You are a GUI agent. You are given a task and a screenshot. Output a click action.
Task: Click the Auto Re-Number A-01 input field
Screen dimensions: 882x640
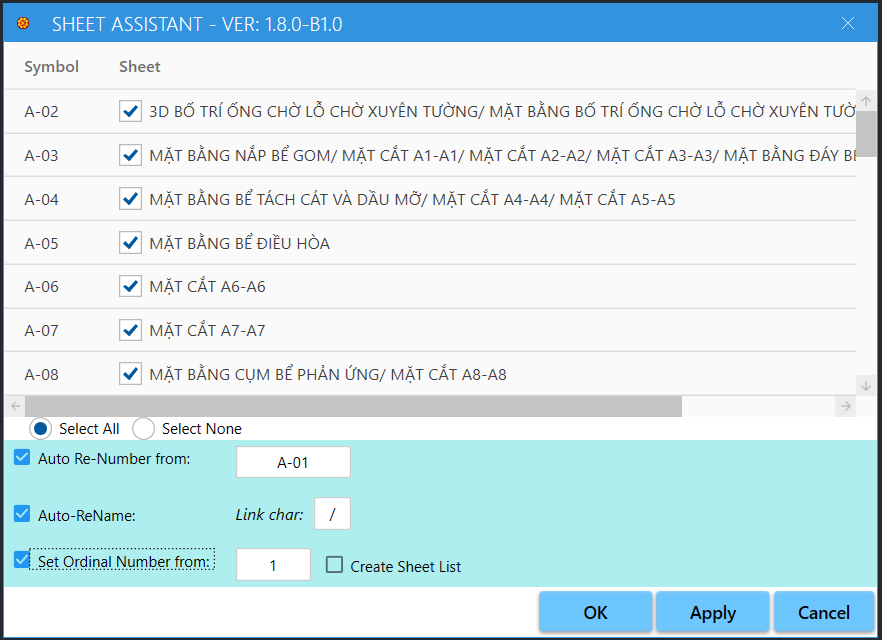coord(293,462)
